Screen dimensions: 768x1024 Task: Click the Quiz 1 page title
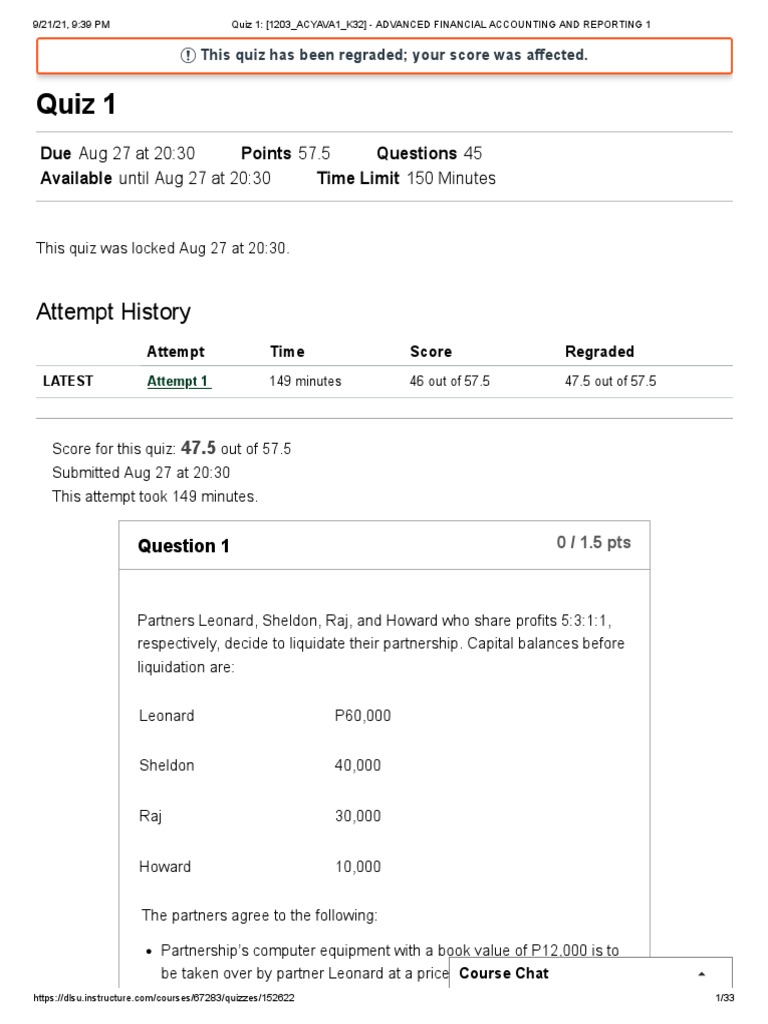(x=76, y=104)
